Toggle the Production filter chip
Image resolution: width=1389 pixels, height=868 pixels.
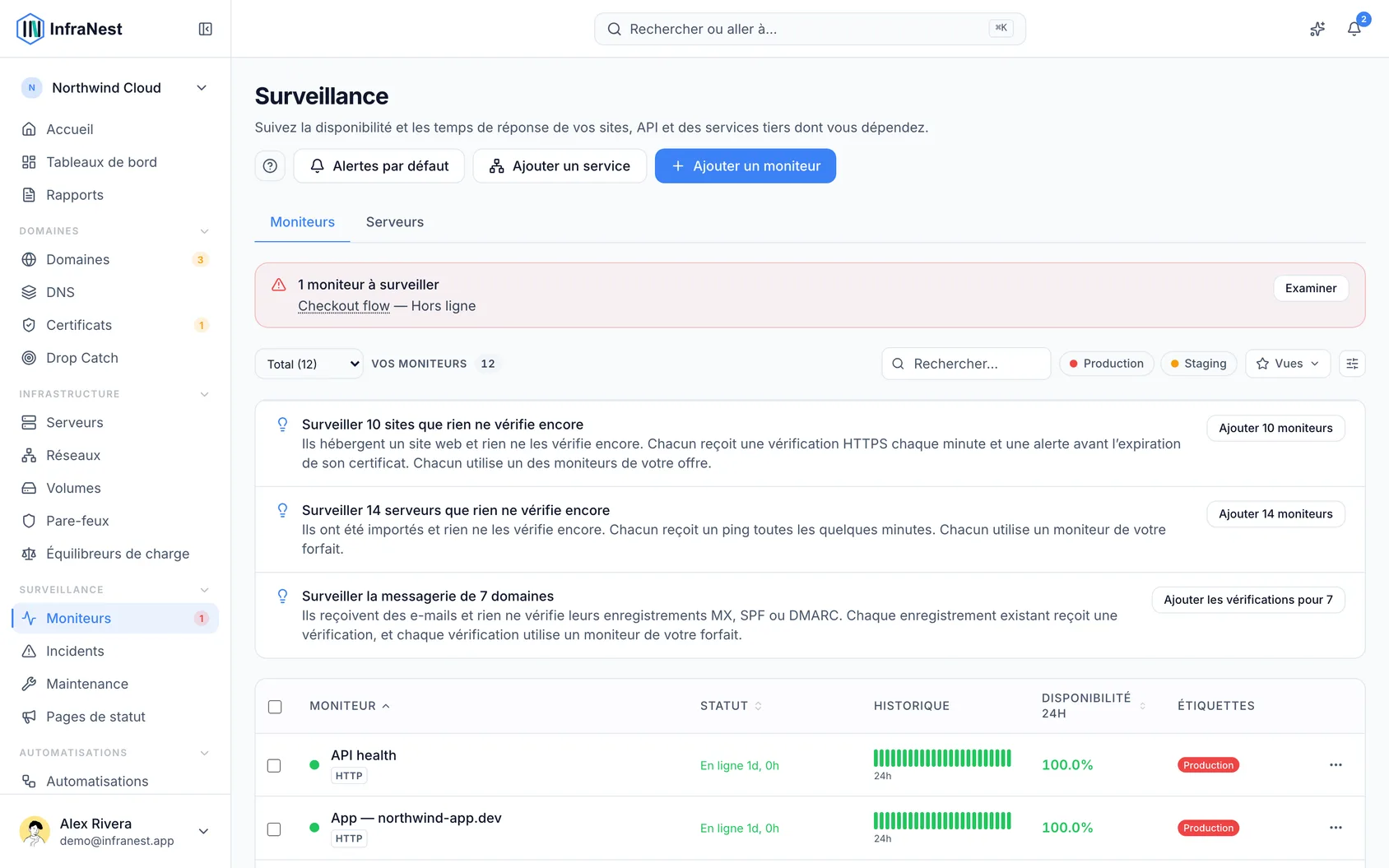(x=1106, y=364)
